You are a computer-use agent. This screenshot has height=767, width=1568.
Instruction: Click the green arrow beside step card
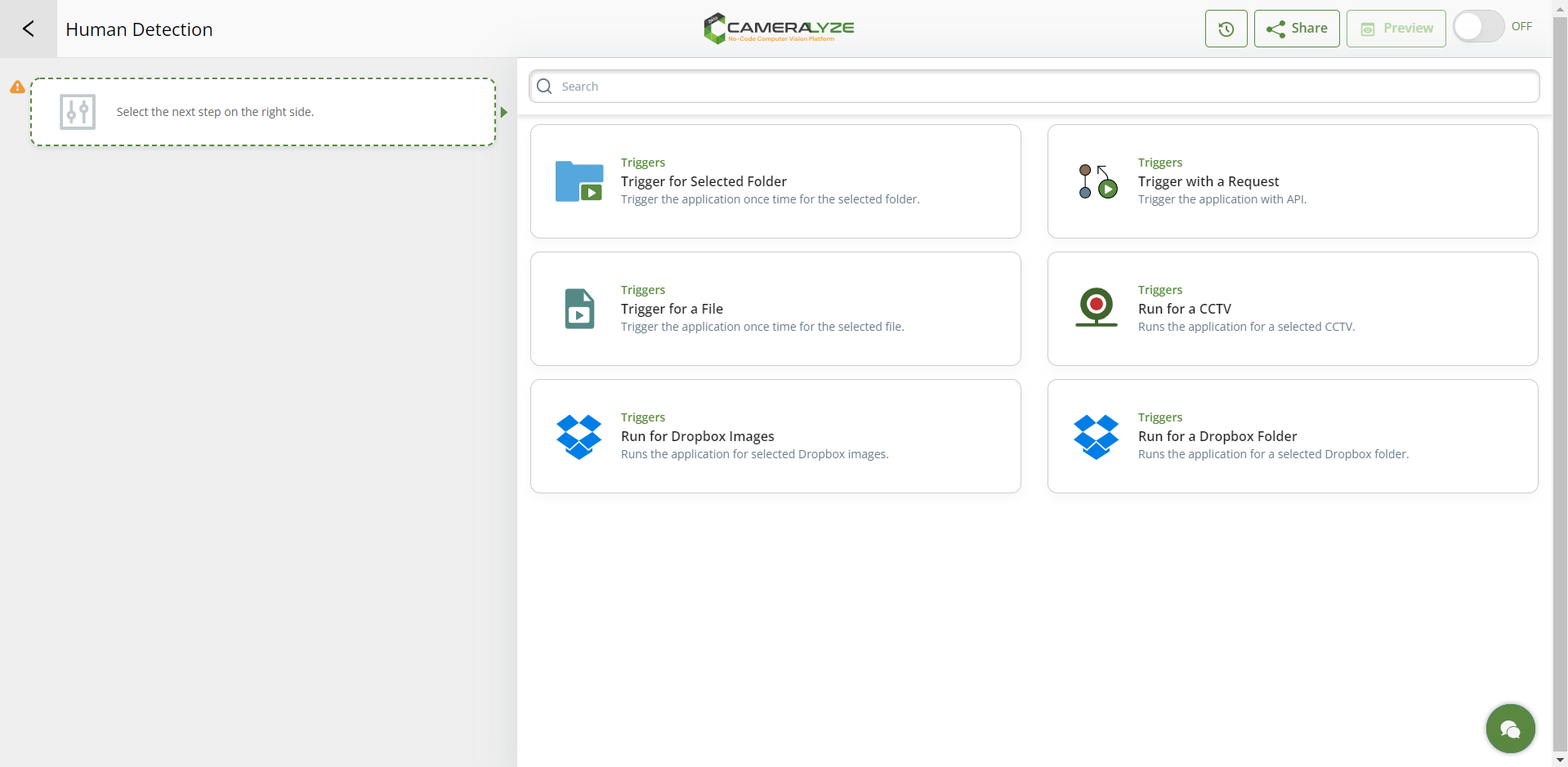pyautogui.click(x=504, y=112)
